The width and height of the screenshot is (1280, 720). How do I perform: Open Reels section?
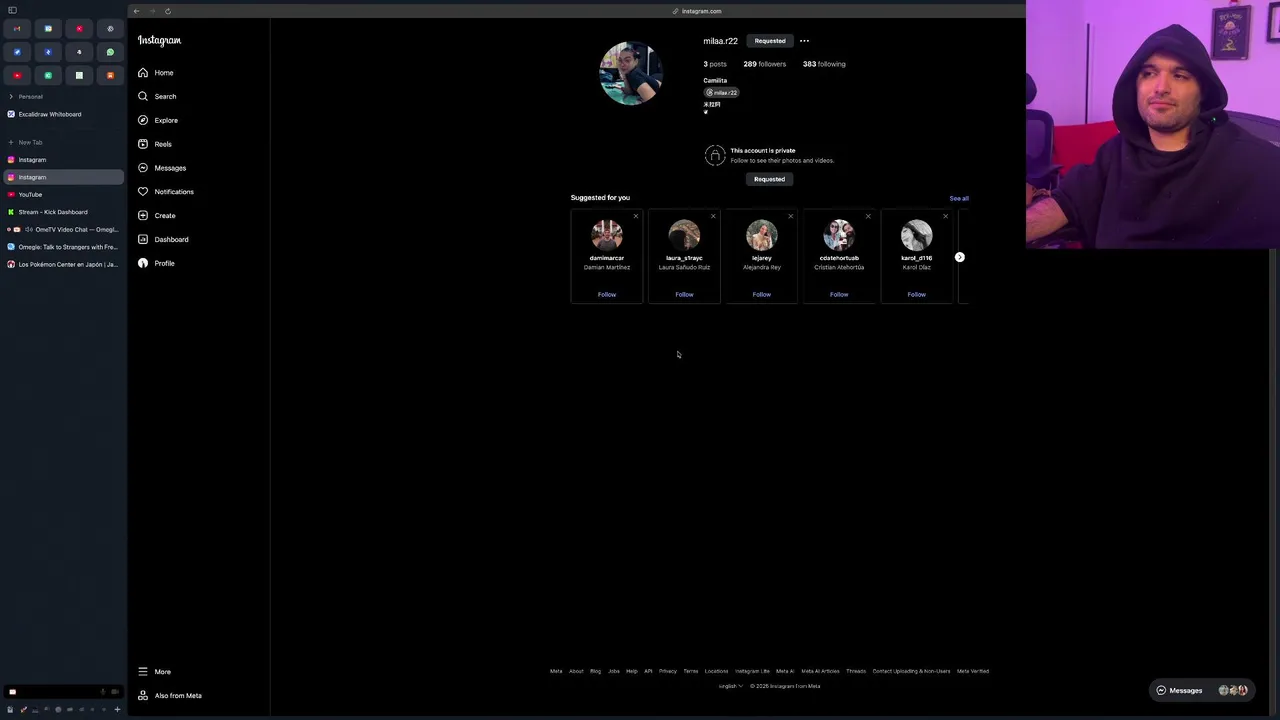tap(155, 144)
